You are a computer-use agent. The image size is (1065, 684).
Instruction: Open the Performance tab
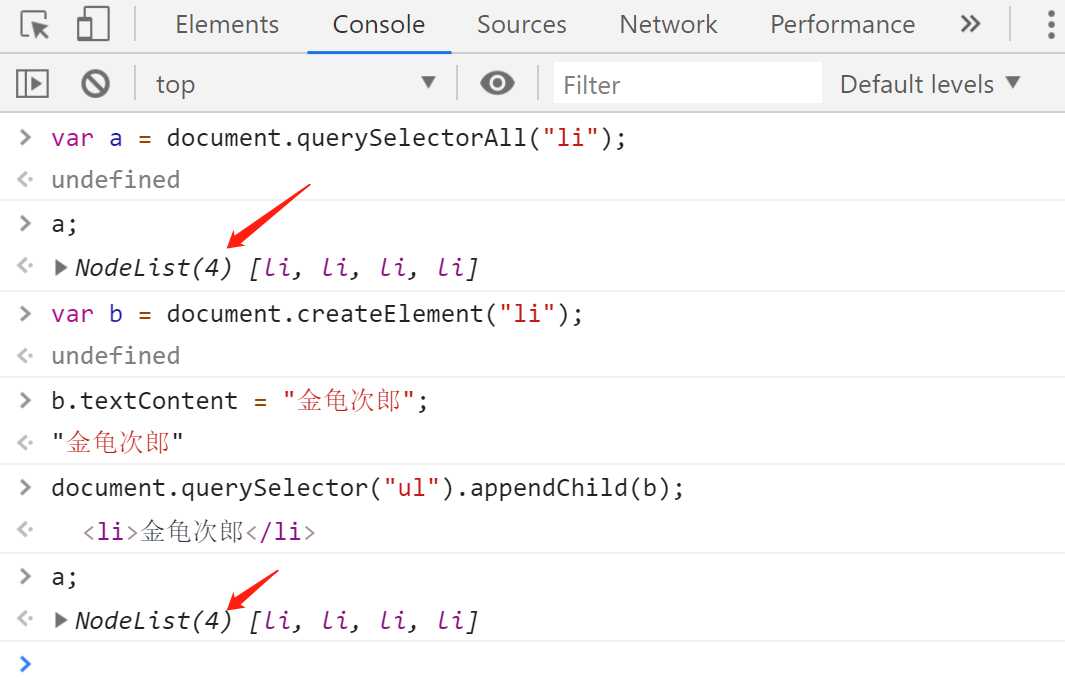click(842, 25)
